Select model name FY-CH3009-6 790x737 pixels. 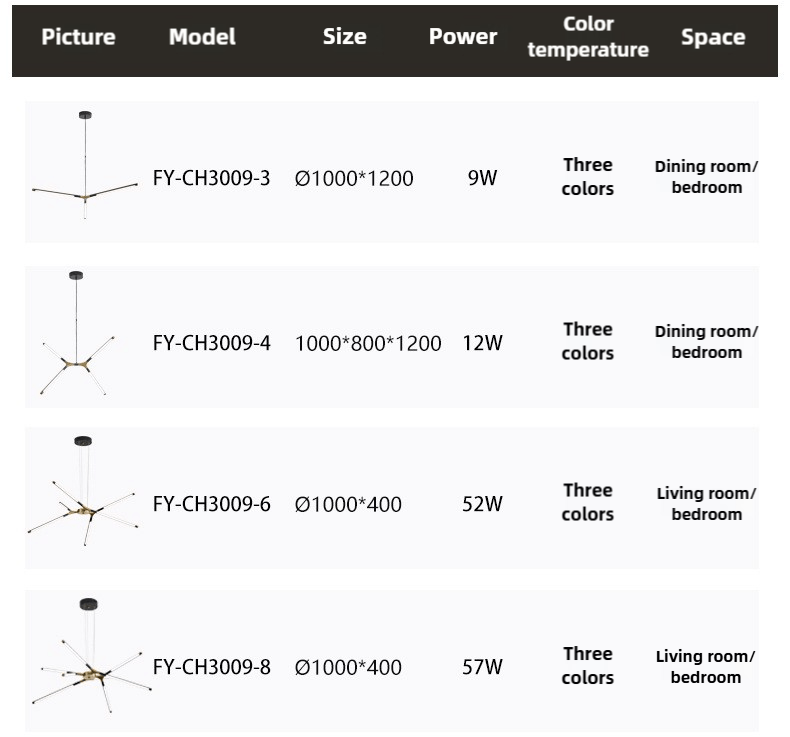(211, 504)
